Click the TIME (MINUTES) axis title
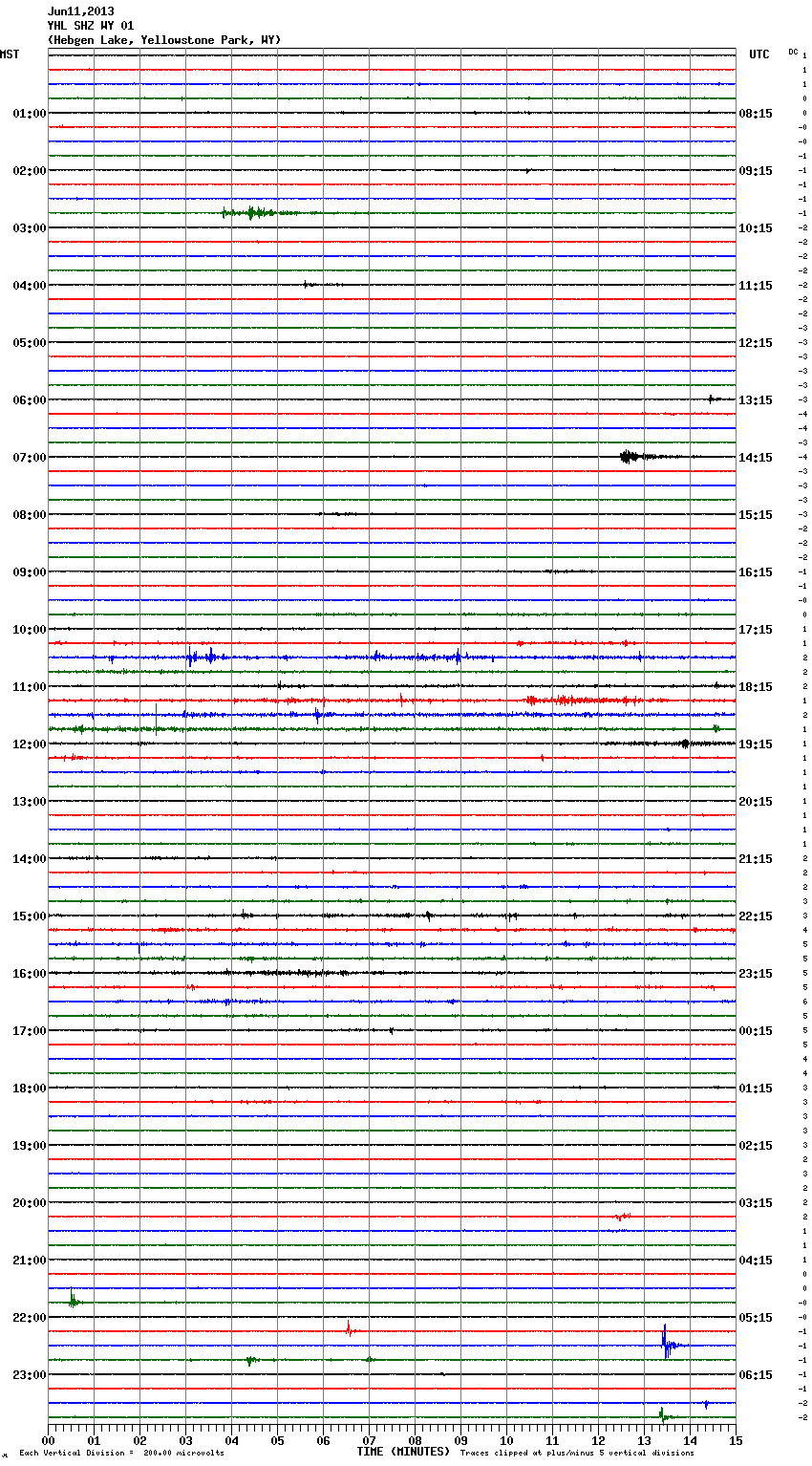This screenshot has width=812, height=1466. 403,1452
